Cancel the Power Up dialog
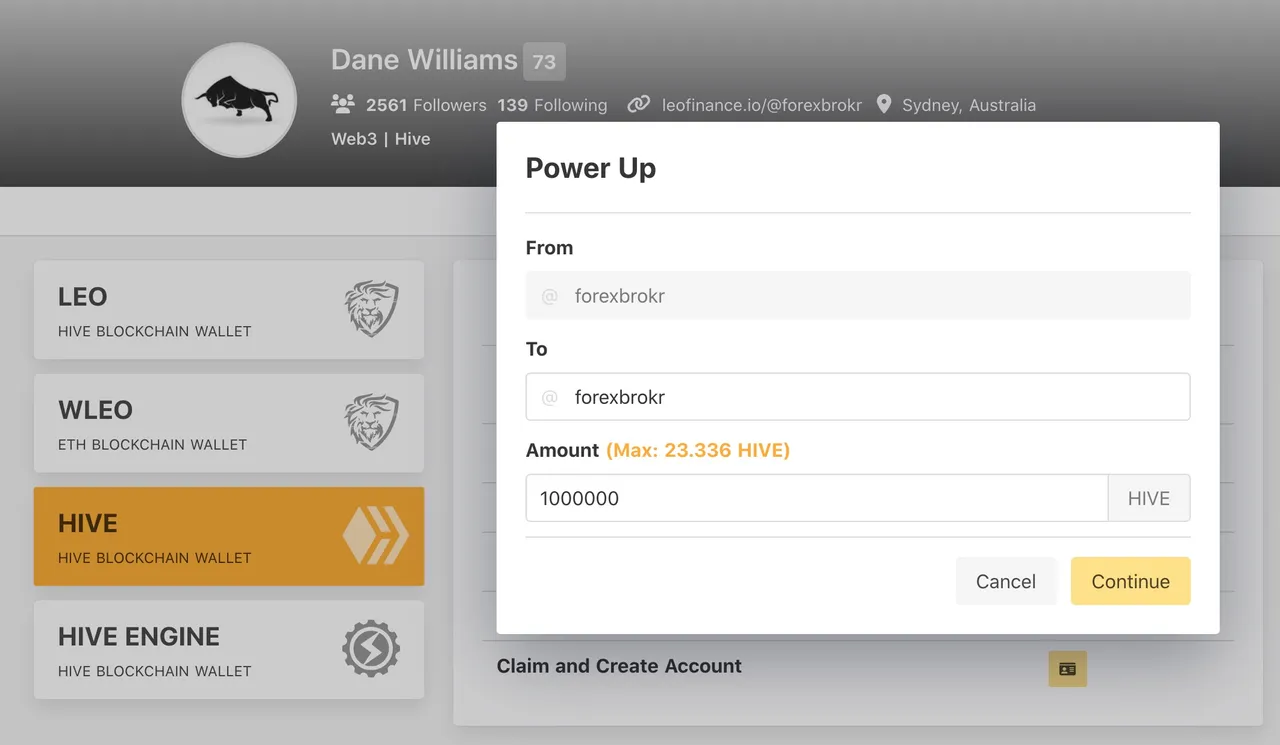Screen dimensions: 1280x745 pos(1006,581)
